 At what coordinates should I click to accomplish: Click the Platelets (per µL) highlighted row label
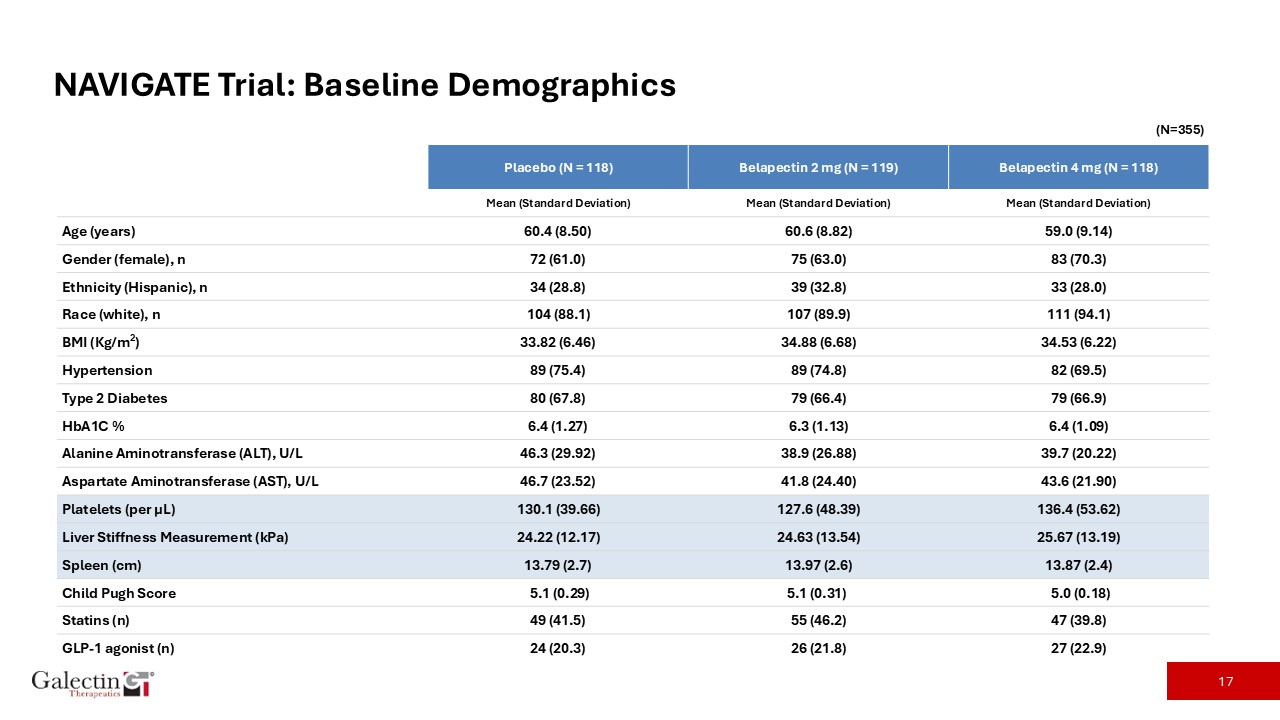[120, 509]
